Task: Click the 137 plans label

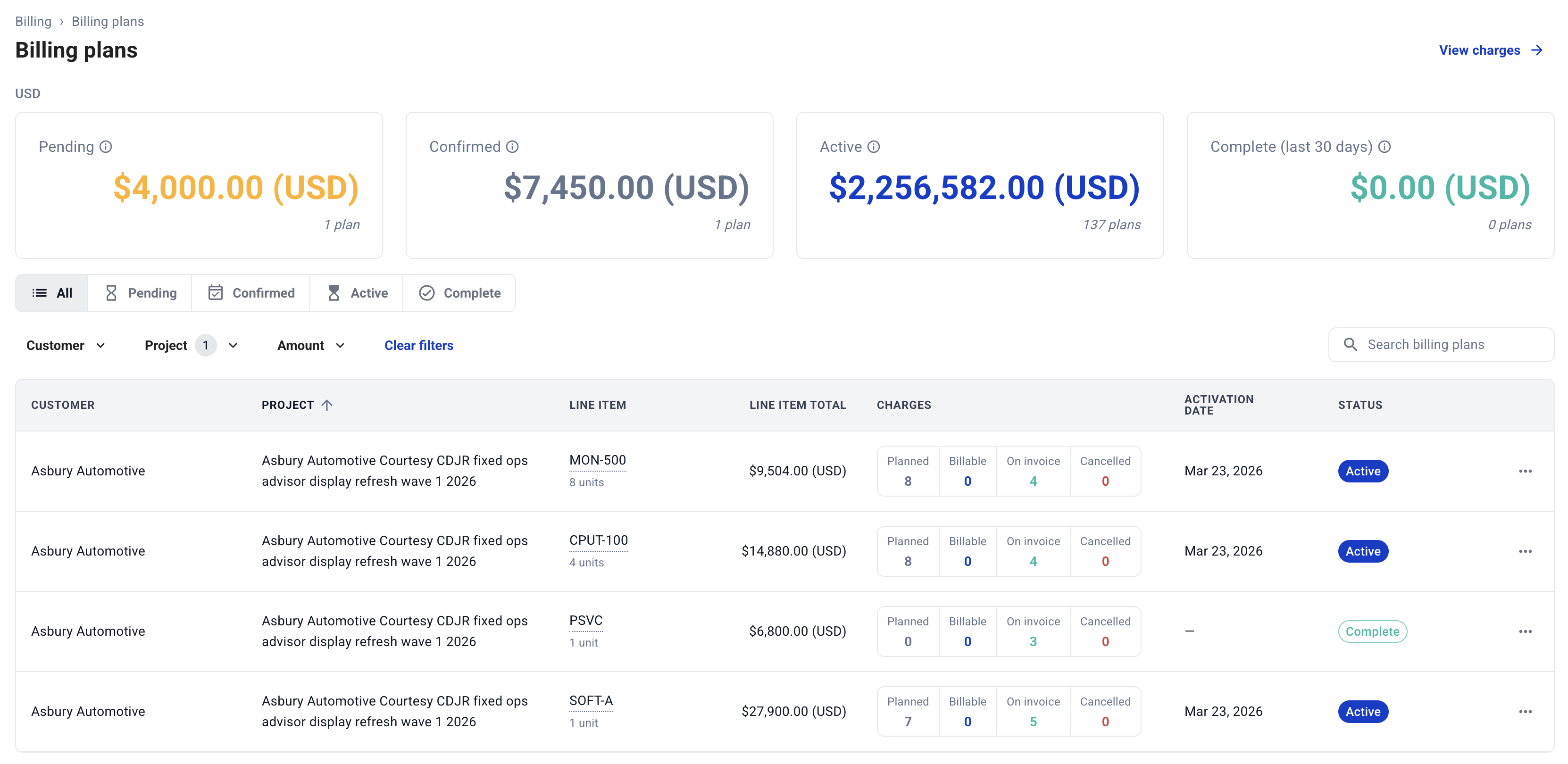Action: (x=1111, y=225)
